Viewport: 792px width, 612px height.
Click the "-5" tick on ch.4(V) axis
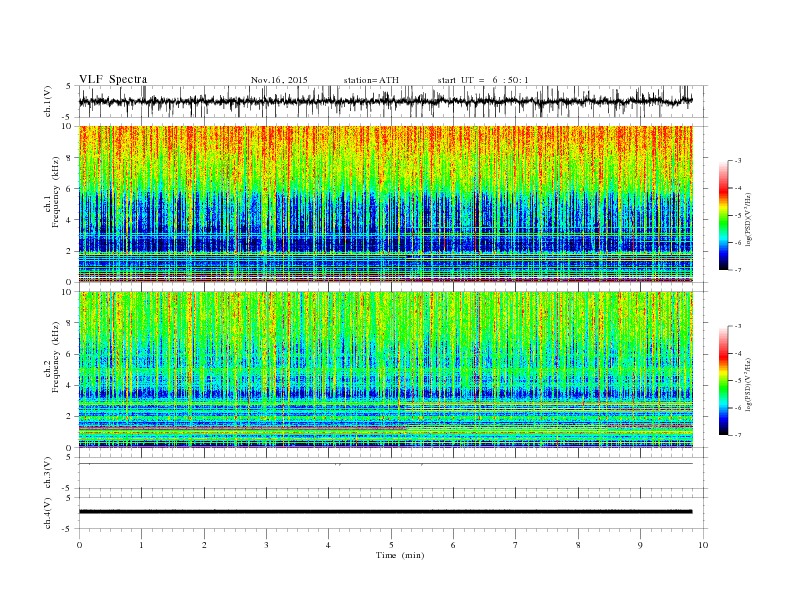67,529
